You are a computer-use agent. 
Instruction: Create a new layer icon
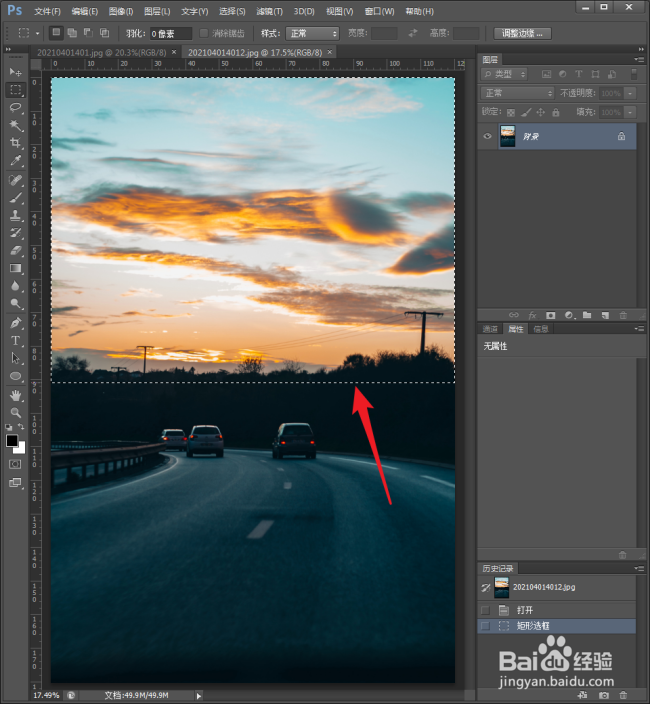606,315
